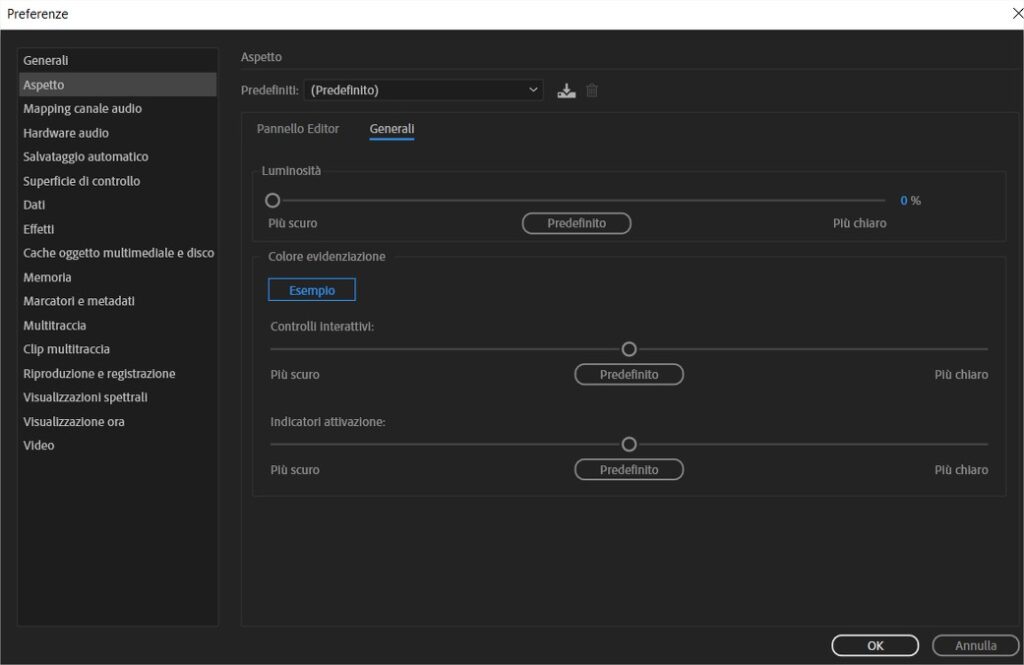The image size is (1024, 665).
Task: Reset Luminosità using the Predefinito button
Action: pyautogui.click(x=578, y=223)
